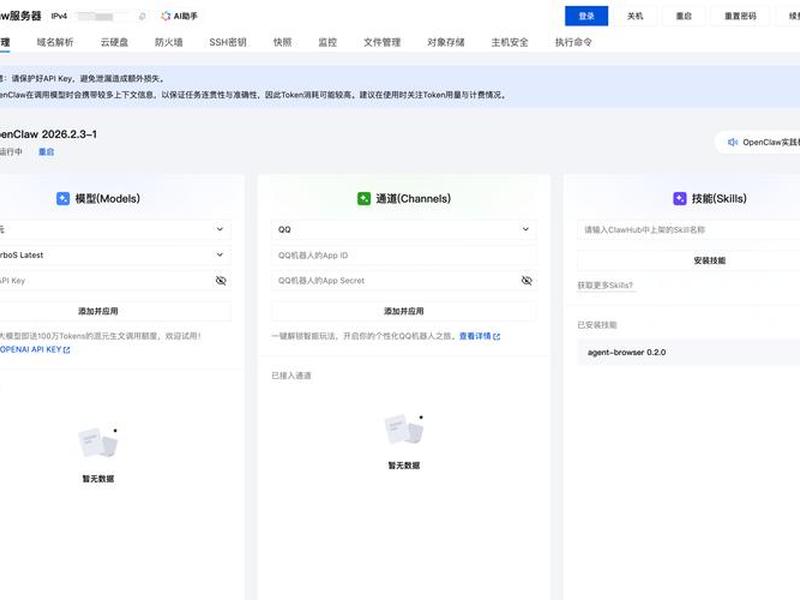The width and height of the screenshot is (800, 600).
Task: Expand the Turbos Latest model dropdown
Action: tap(113, 255)
